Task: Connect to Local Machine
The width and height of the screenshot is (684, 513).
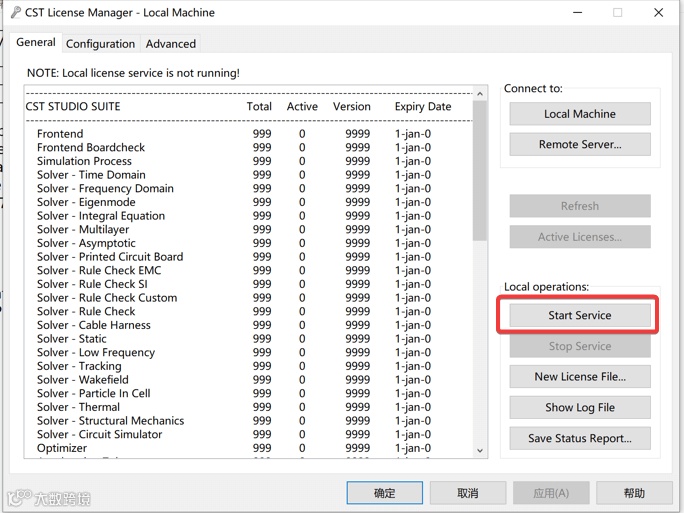Action: click(580, 114)
